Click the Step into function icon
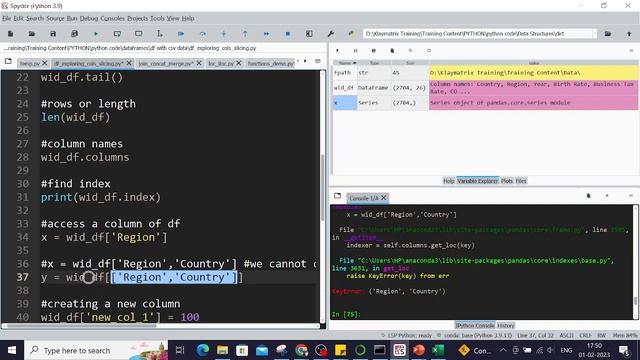 224,34
